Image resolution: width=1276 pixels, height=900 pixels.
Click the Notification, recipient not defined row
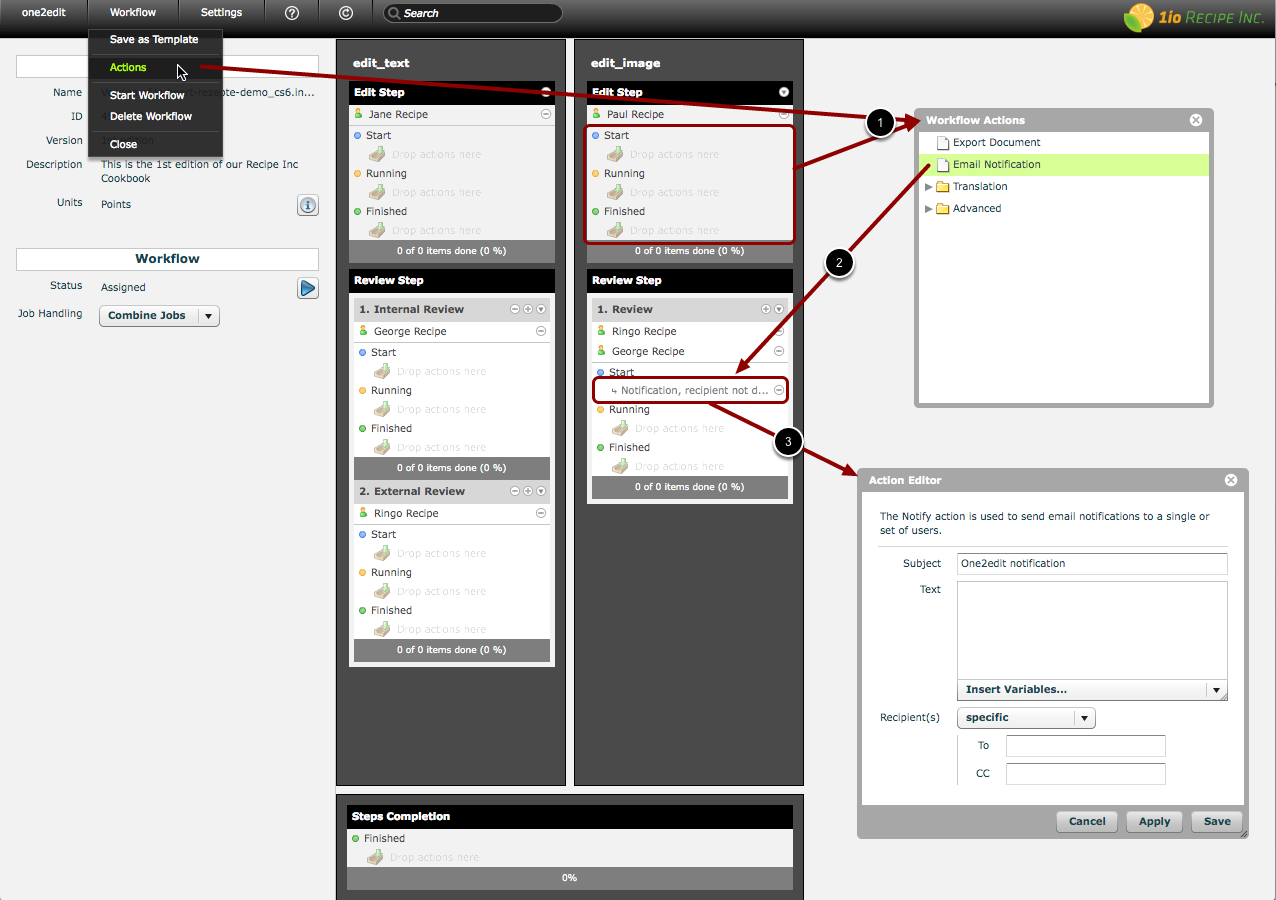click(x=690, y=390)
